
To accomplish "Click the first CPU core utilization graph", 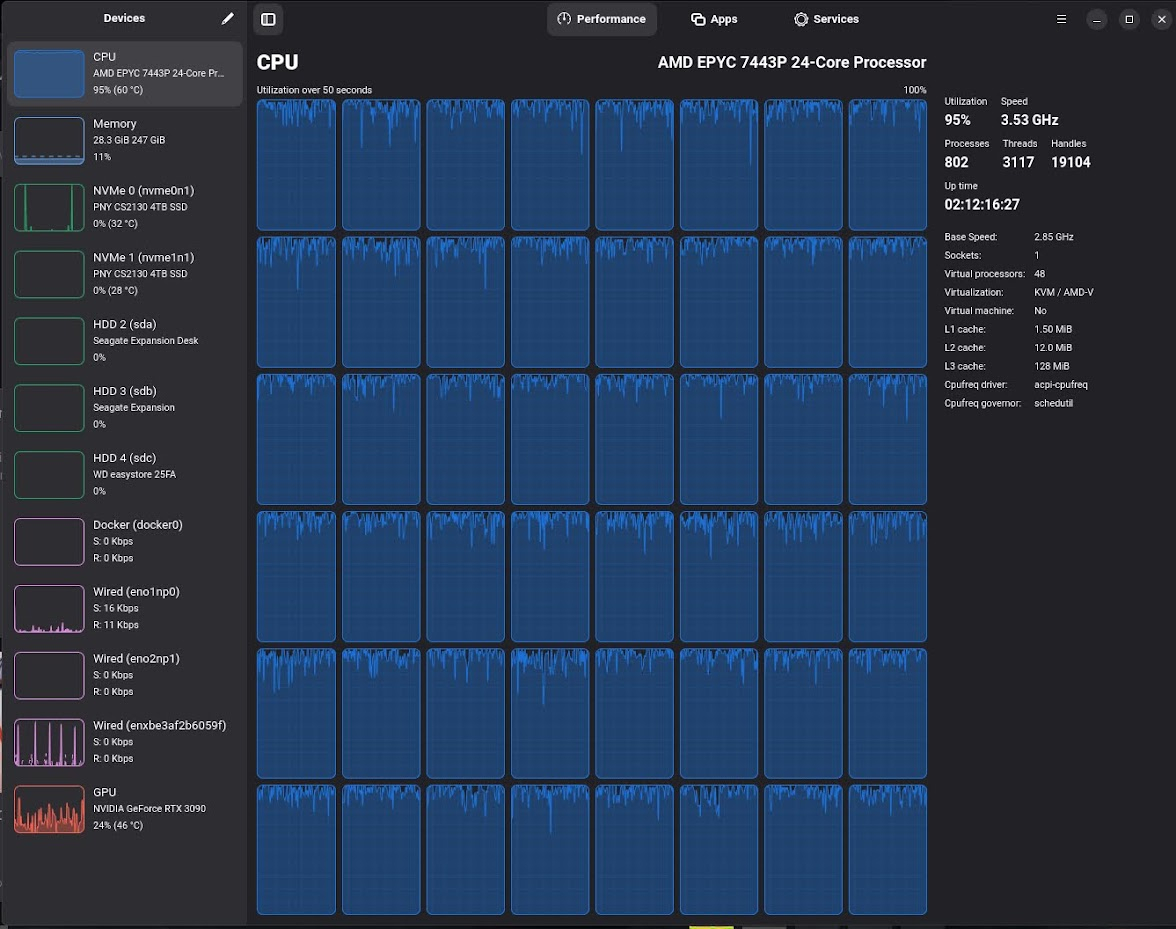I will coord(296,165).
